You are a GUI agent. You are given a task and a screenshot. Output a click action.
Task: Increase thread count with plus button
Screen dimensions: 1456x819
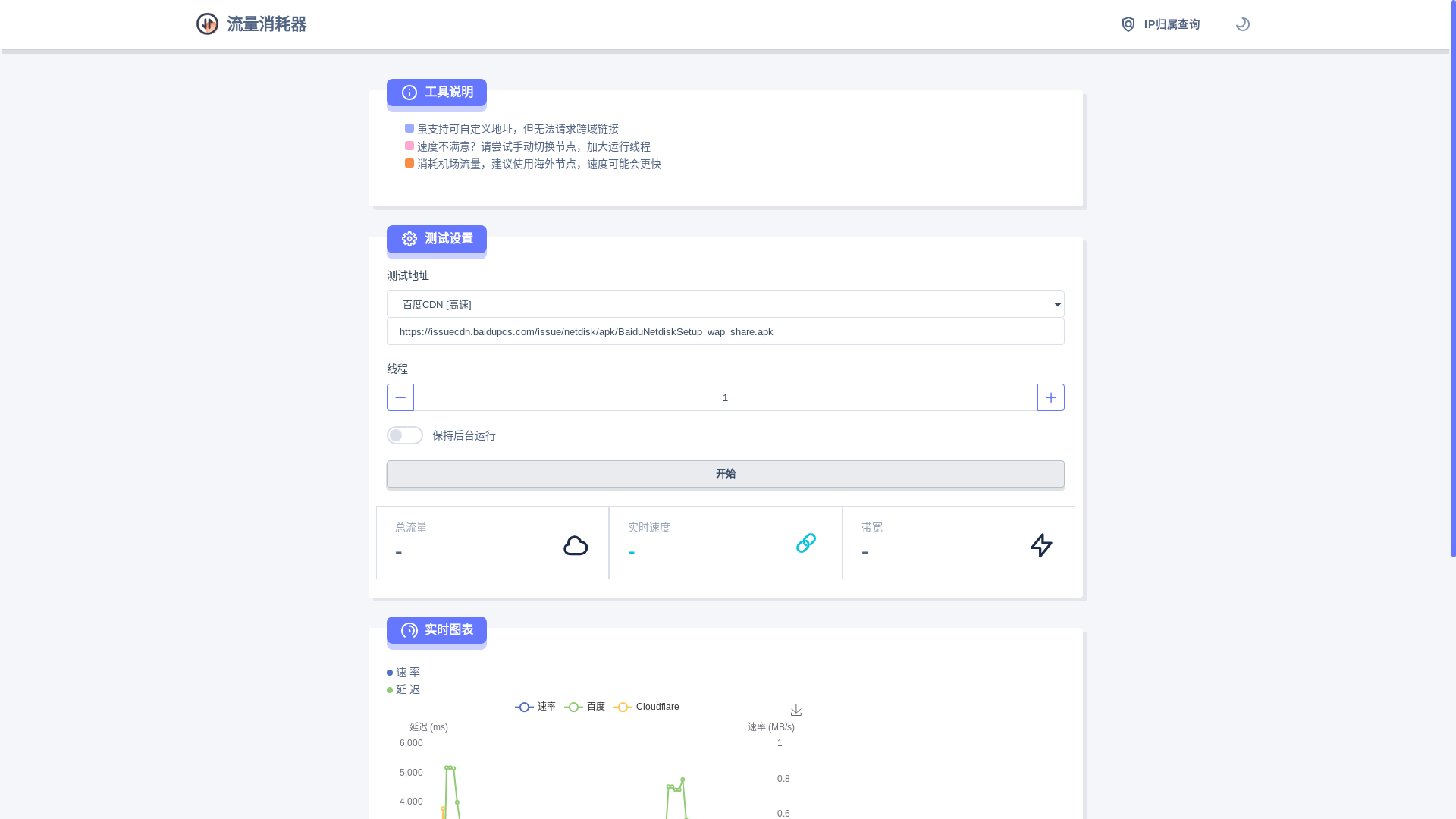tap(1051, 397)
